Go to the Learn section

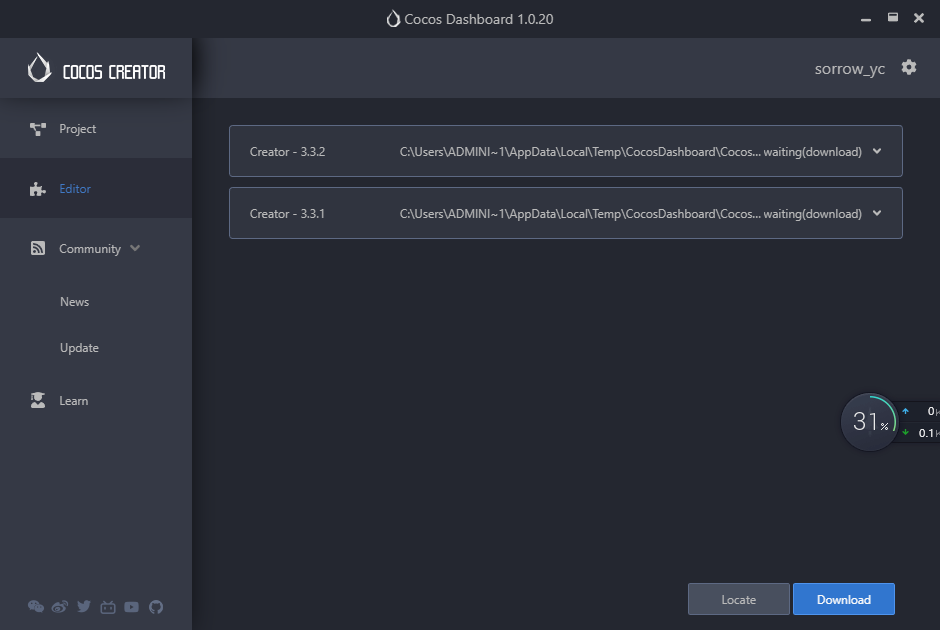[x=73, y=401]
